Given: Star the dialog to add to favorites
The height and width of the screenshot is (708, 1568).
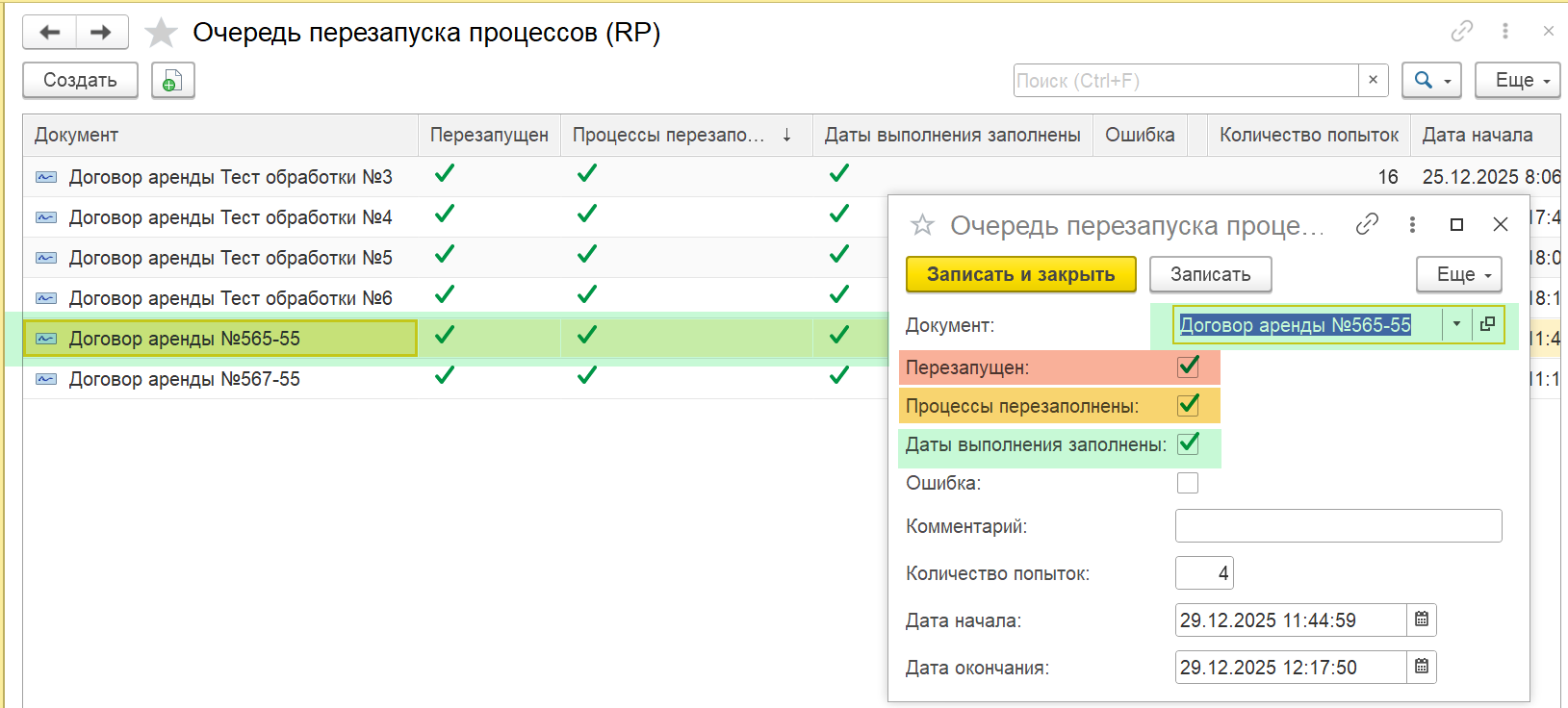Looking at the screenshot, I should point(922,225).
